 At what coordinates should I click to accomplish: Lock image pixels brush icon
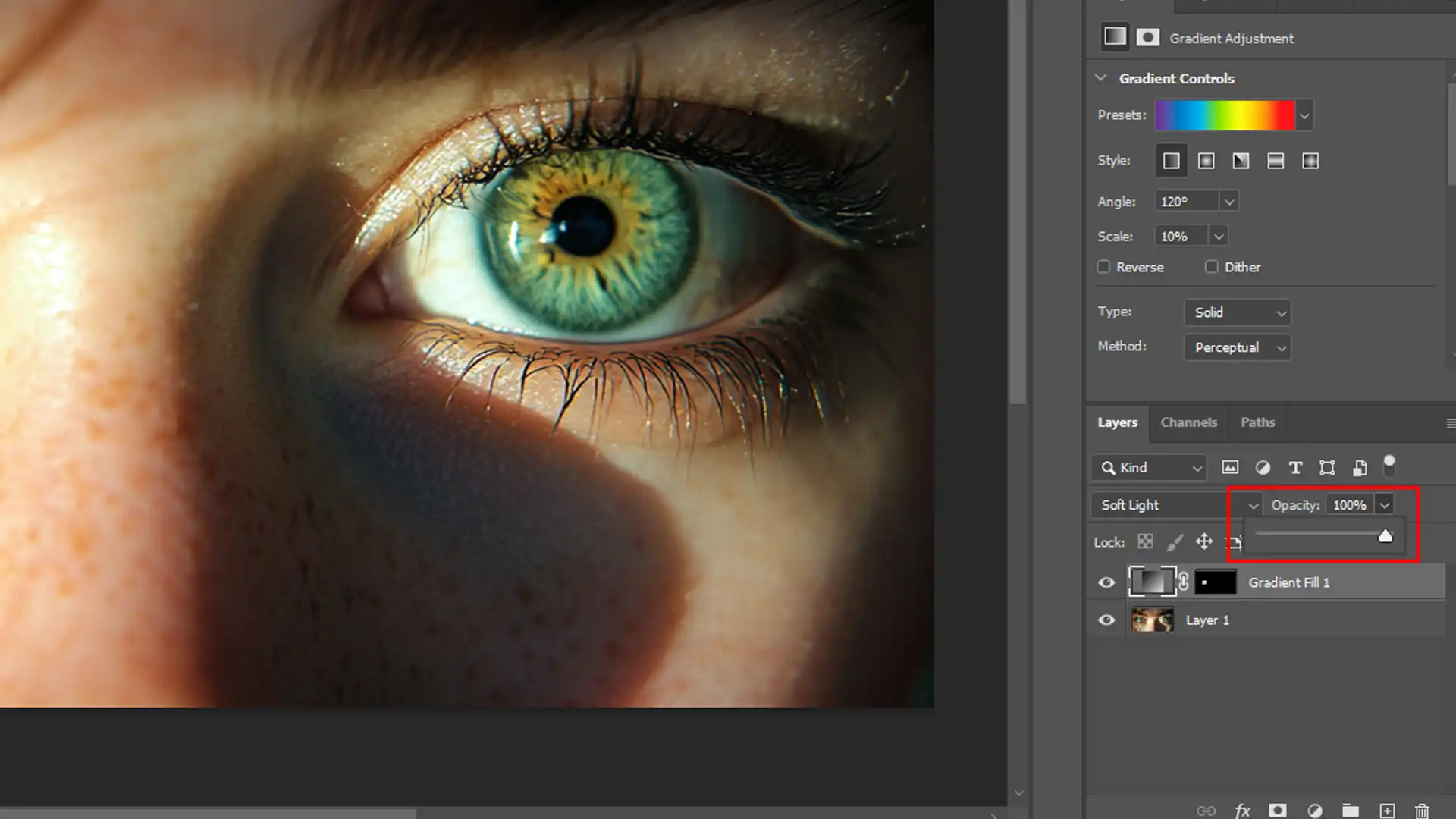point(1175,541)
